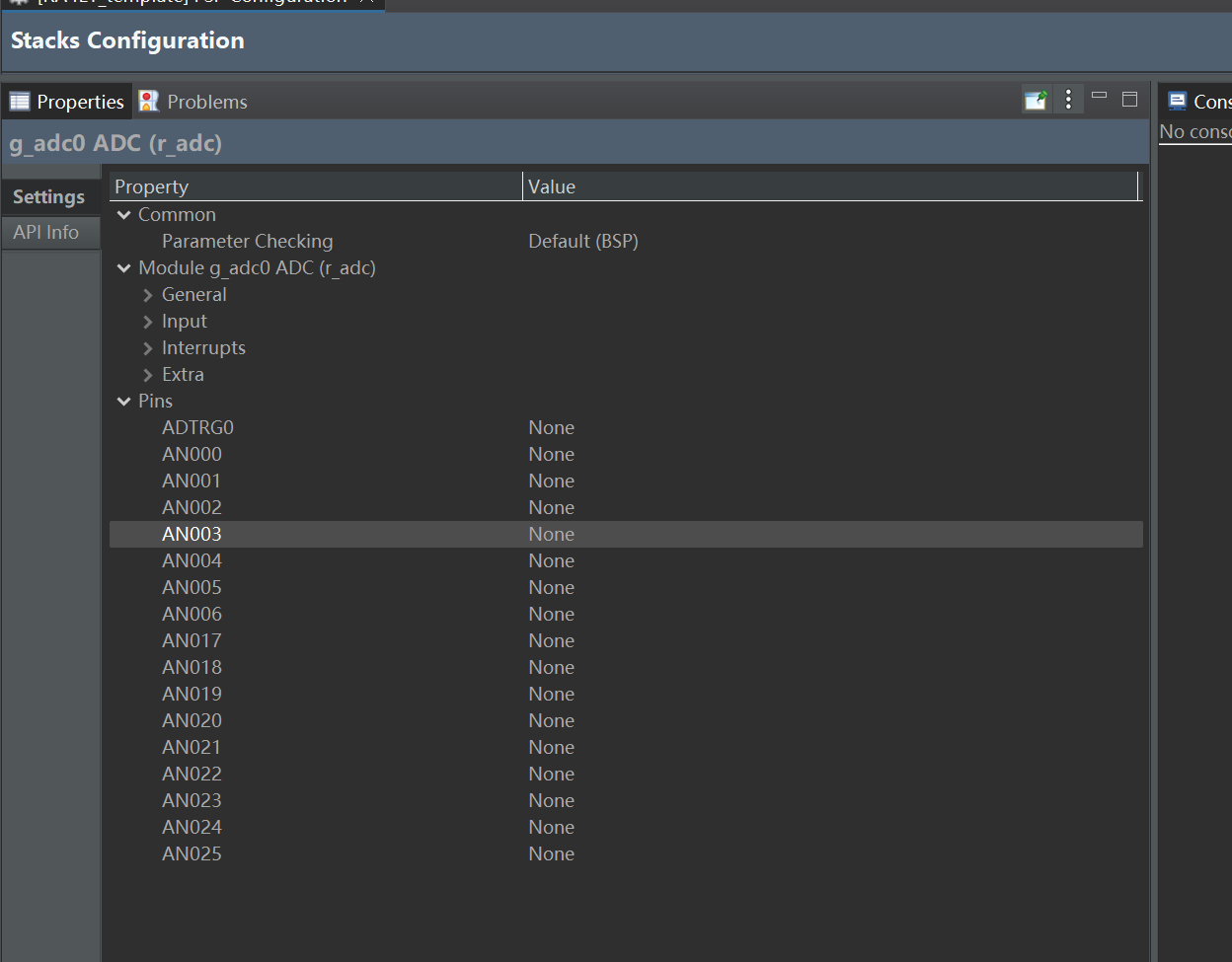This screenshot has width=1232, height=962.
Task: Click the None value for AN025
Action: (551, 854)
